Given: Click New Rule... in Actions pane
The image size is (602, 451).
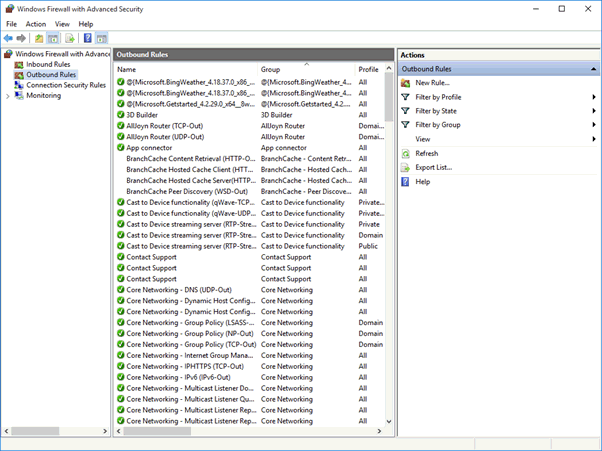Looking at the screenshot, I should tap(432, 83).
